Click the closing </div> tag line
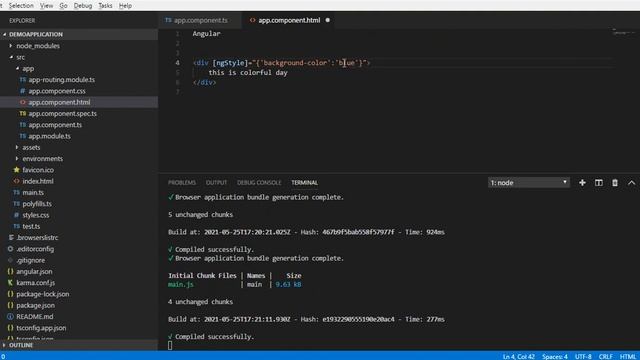The height and width of the screenshot is (360, 640). point(204,82)
